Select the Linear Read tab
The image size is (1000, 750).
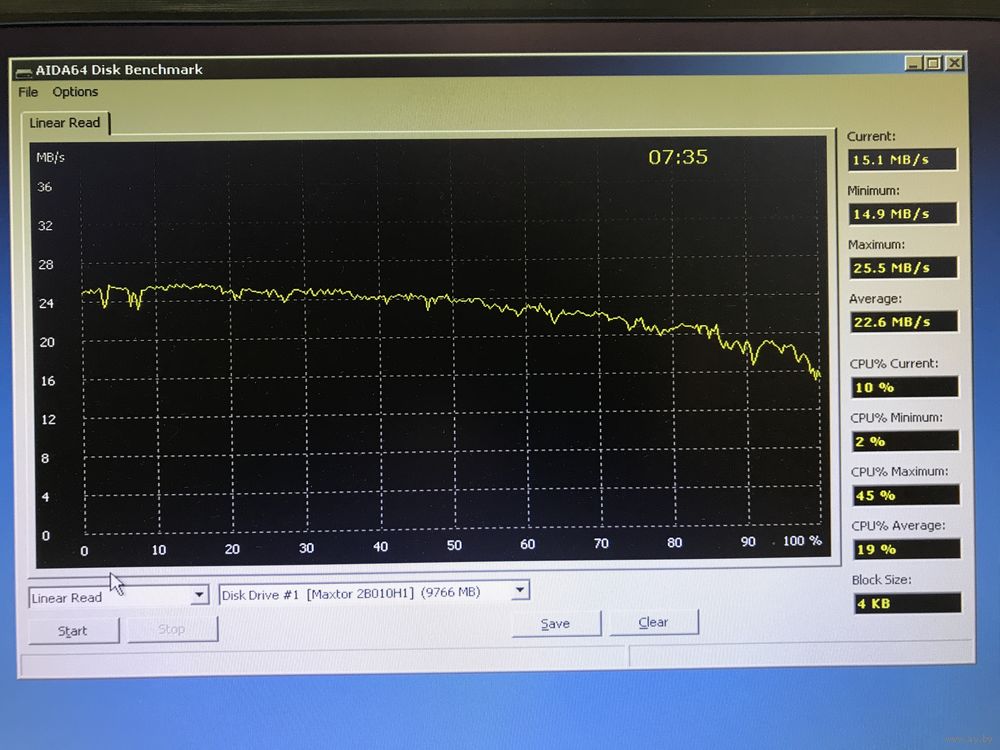pyautogui.click(x=65, y=123)
